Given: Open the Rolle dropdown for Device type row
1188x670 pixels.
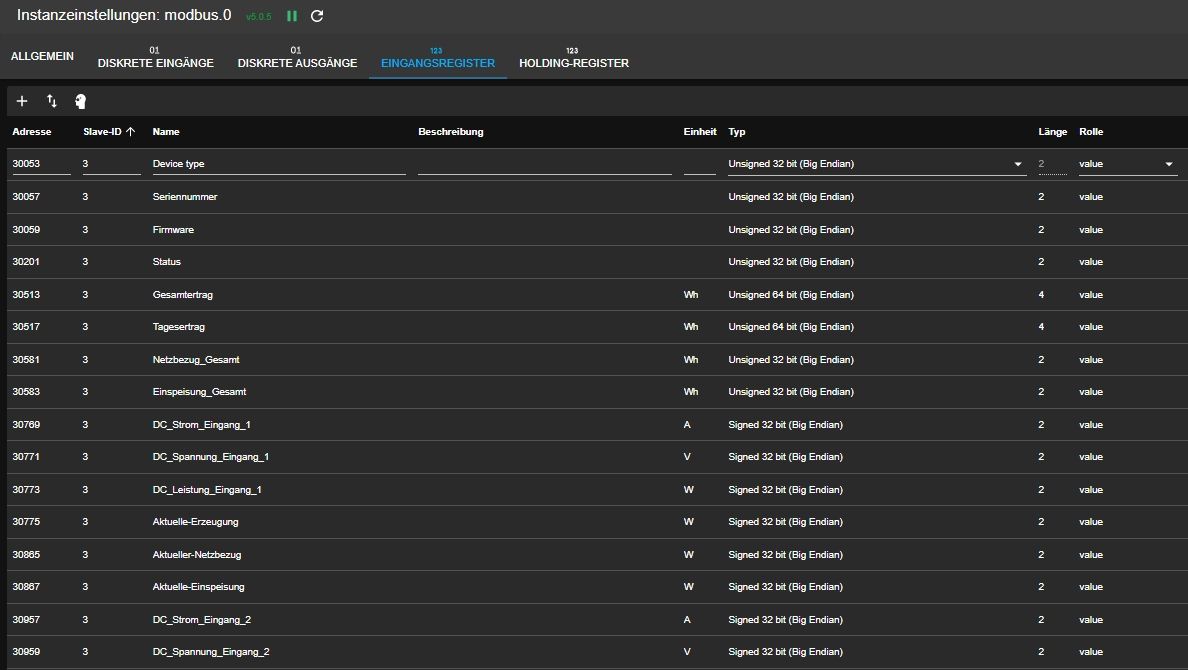Looking at the screenshot, I should click(1127, 164).
